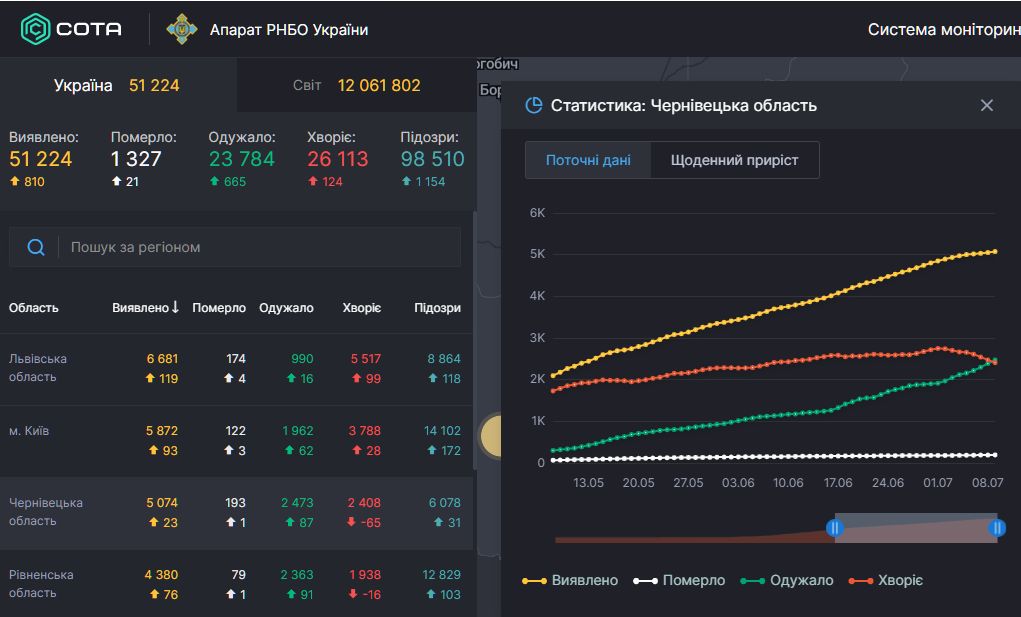
Task: Click the sort arrow next to Виявлено
Action: pyautogui.click(x=176, y=308)
